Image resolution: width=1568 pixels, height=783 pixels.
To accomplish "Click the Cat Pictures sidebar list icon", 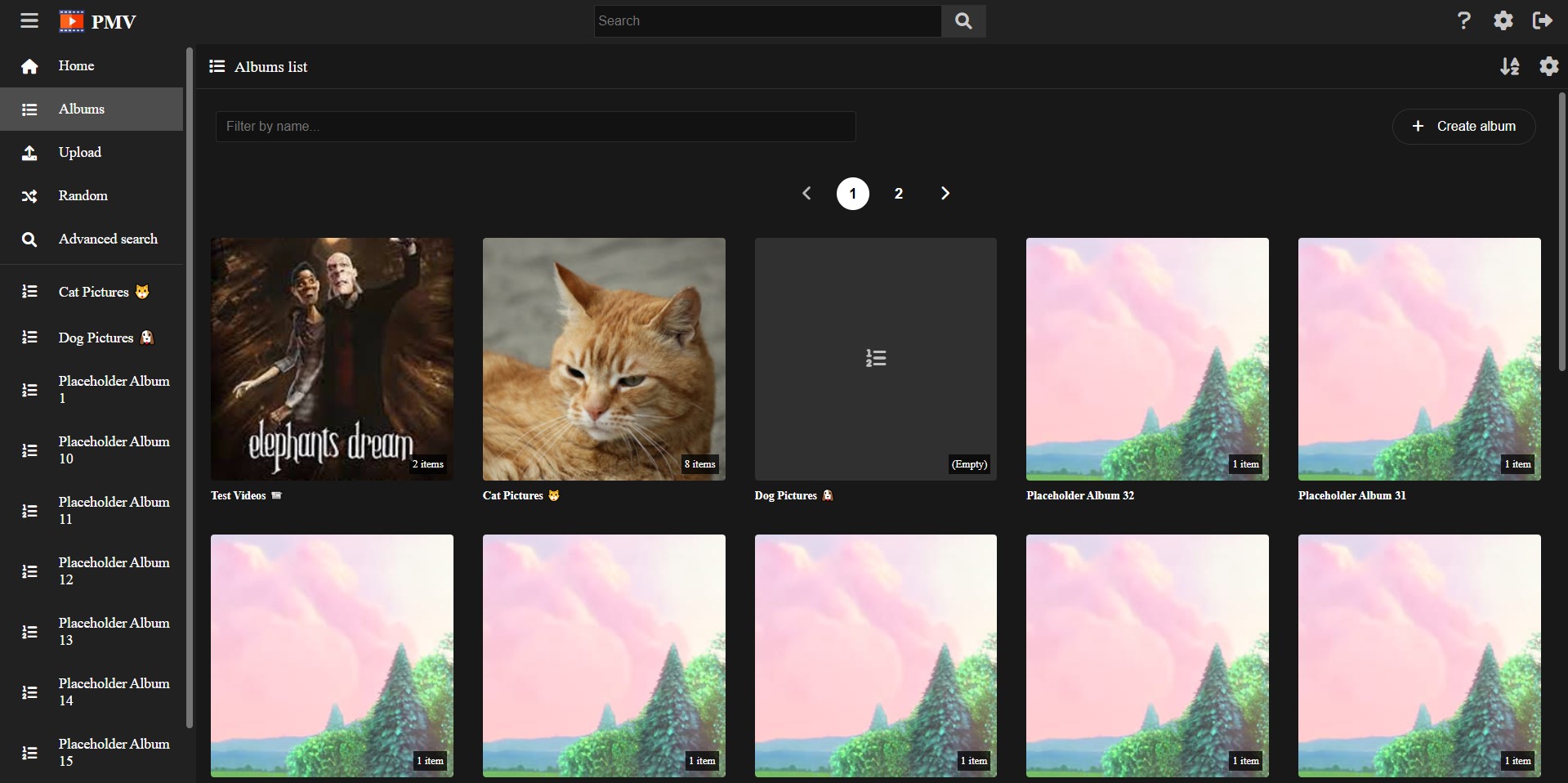I will [29, 292].
